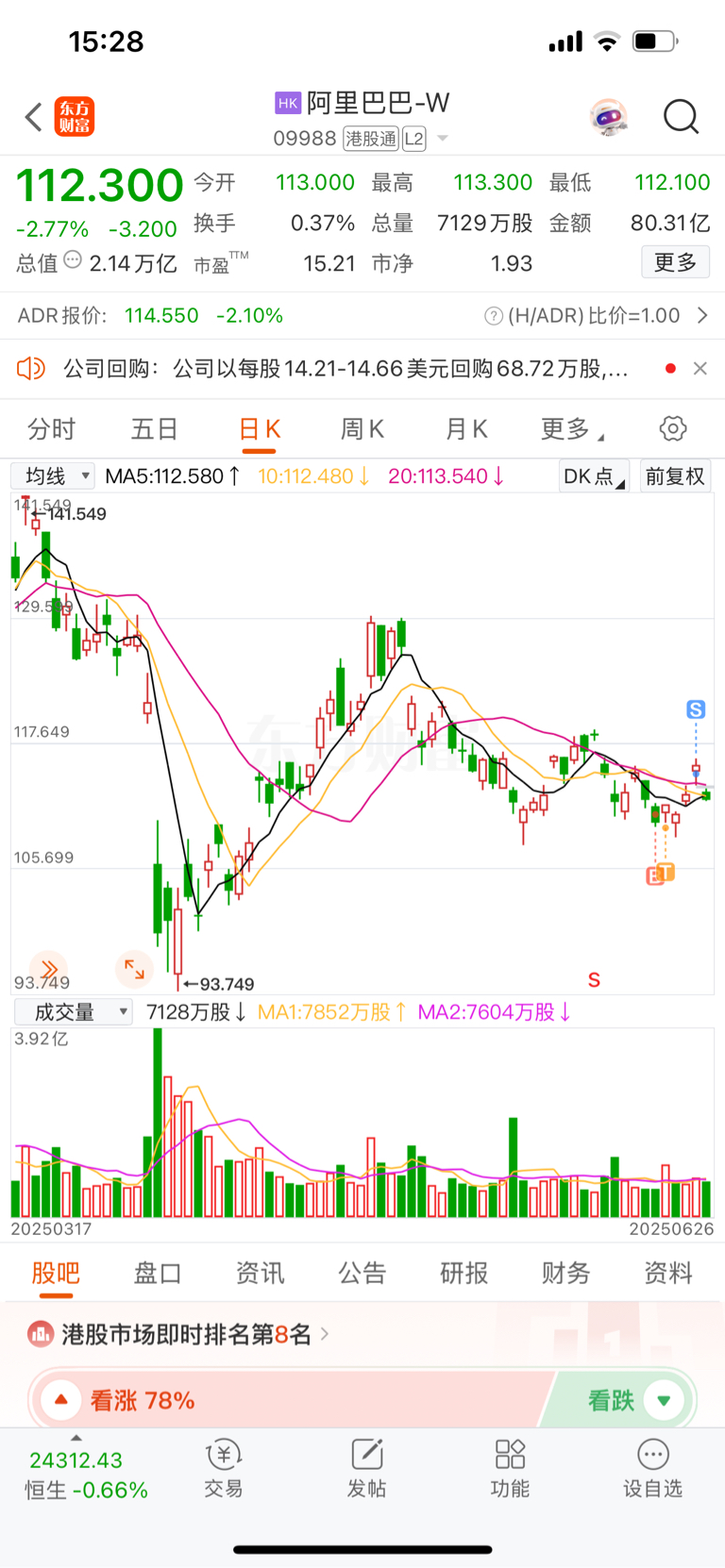Open the 公司回购 news ticker text
This screenshot has width=725, height=1568.
346,368
